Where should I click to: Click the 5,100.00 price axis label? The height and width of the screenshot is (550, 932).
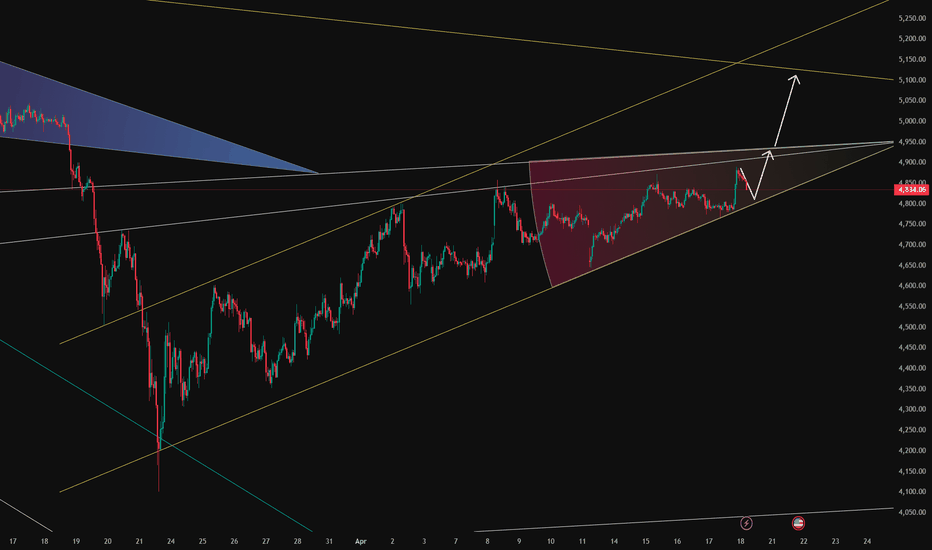pyautogui.click(x=912, y=80)
